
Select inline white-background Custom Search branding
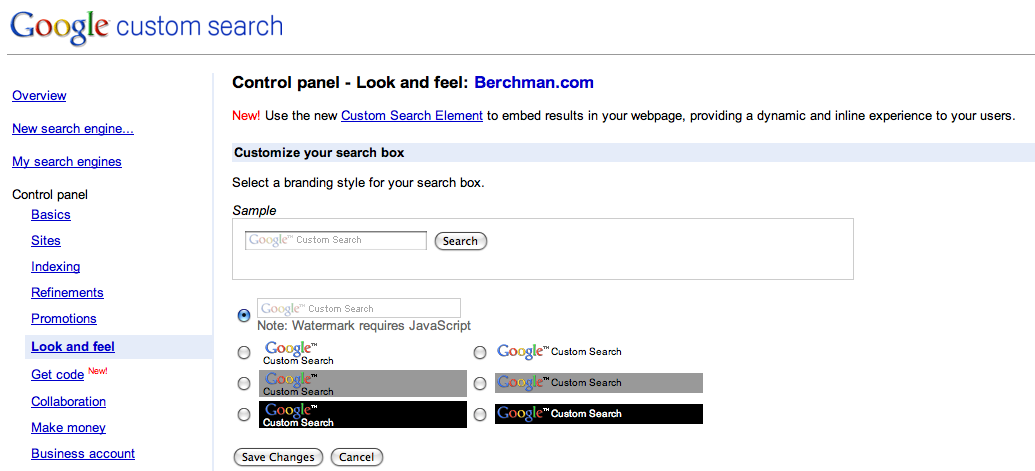point(480,353)
